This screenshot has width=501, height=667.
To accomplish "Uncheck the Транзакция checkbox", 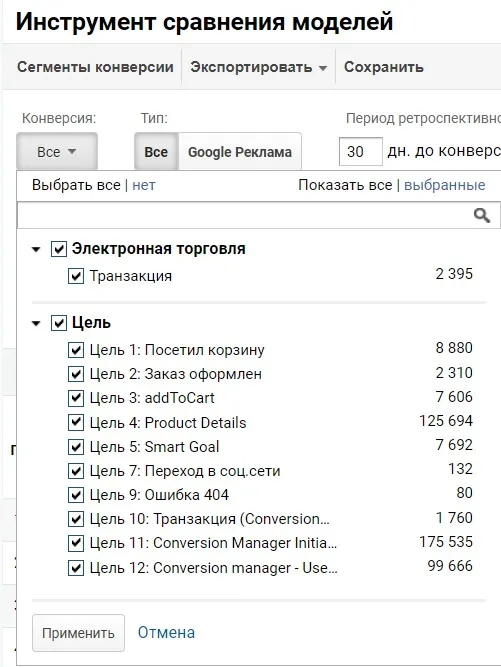I will [76, 276].
